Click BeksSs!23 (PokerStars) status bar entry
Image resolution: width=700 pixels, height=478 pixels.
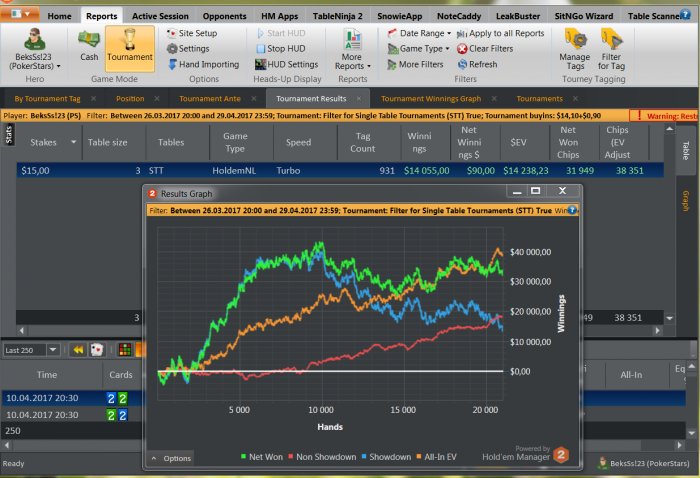(644, 463)
